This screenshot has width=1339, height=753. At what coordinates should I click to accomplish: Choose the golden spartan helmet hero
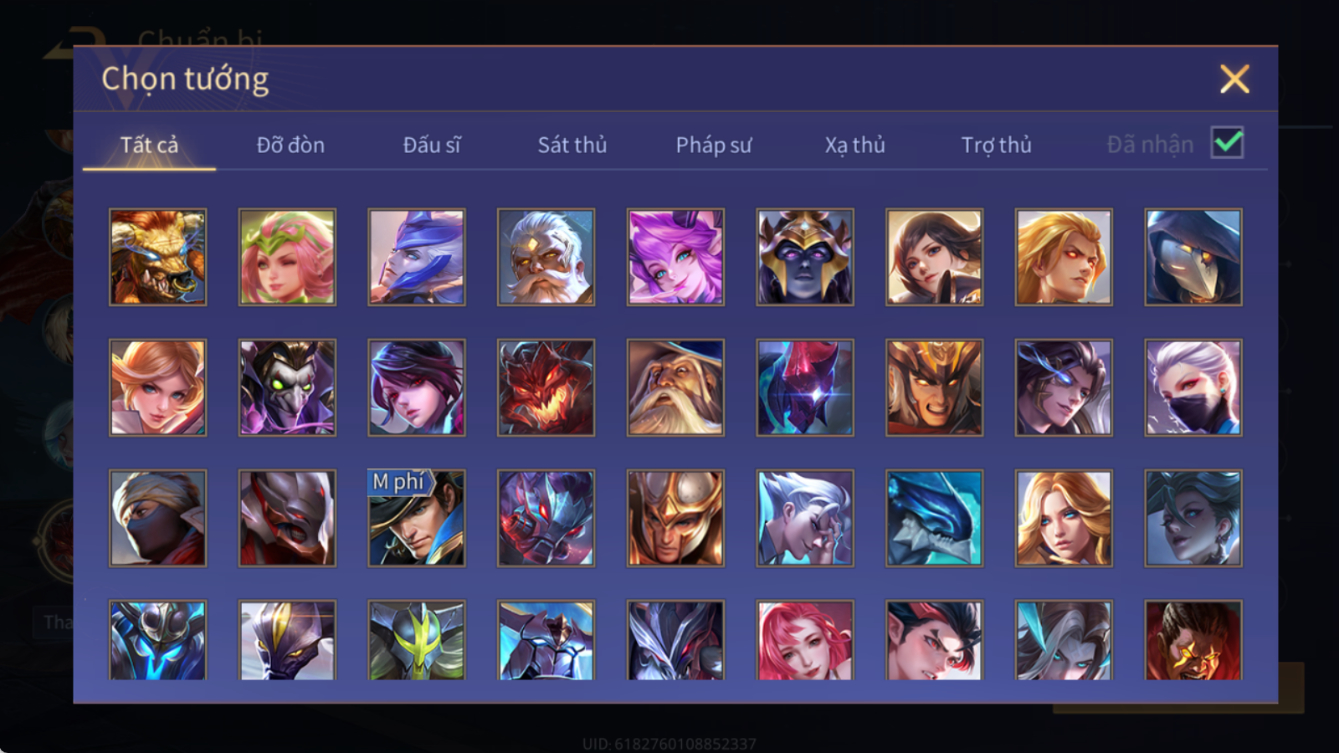pos(675,518)
